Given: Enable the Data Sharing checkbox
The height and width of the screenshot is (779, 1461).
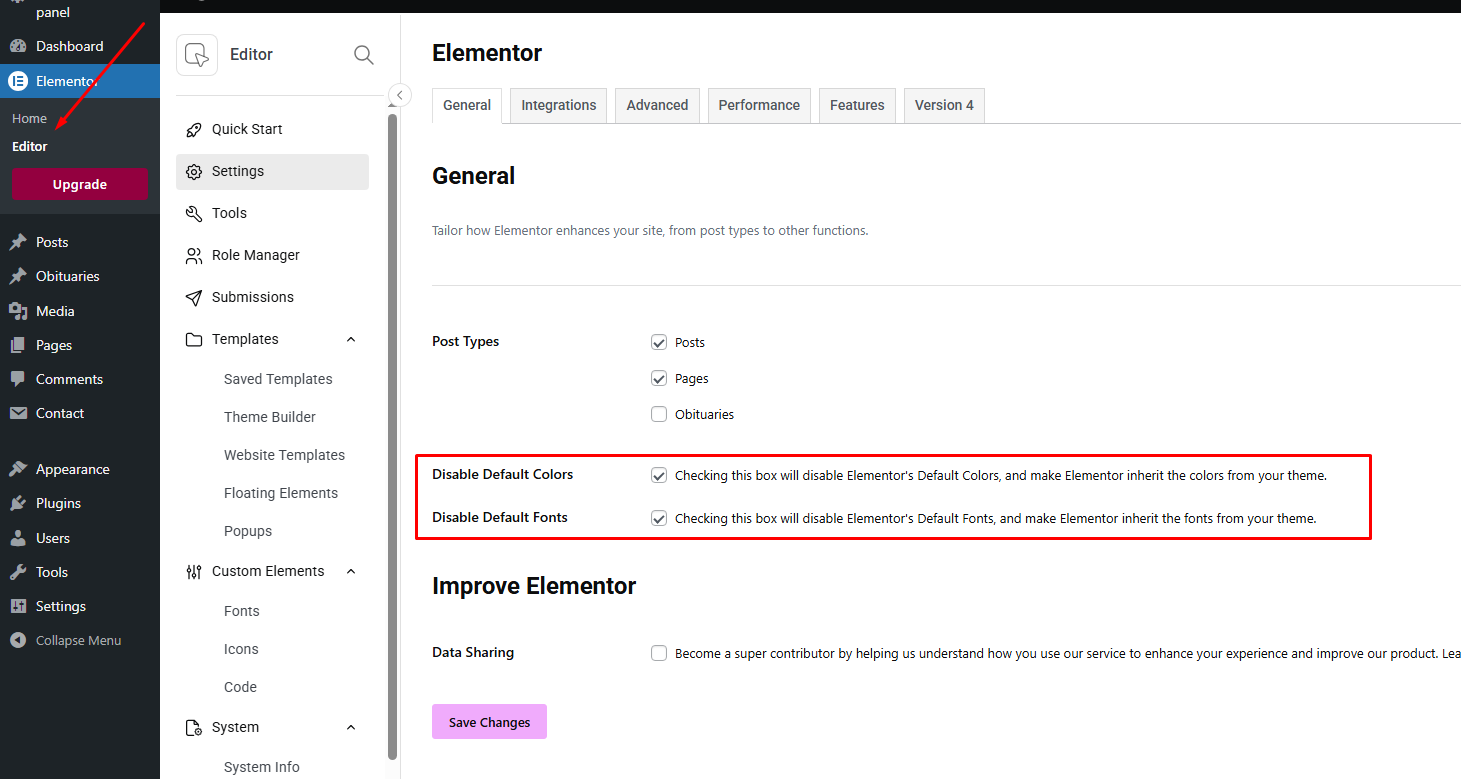Looking at the screenshot, I should (659, 653).
